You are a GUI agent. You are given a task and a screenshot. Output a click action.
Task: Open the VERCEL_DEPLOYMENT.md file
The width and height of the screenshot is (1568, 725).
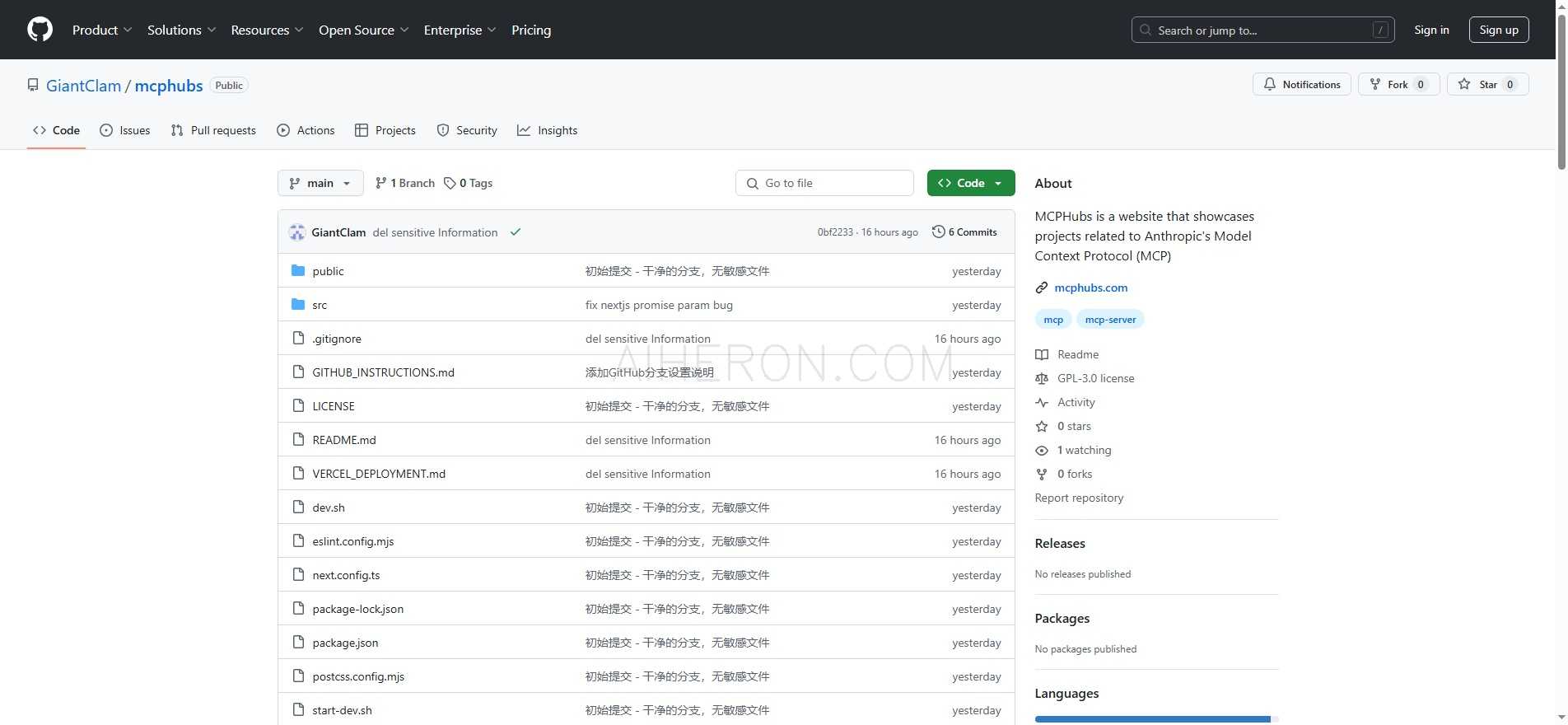pos(379,474)
